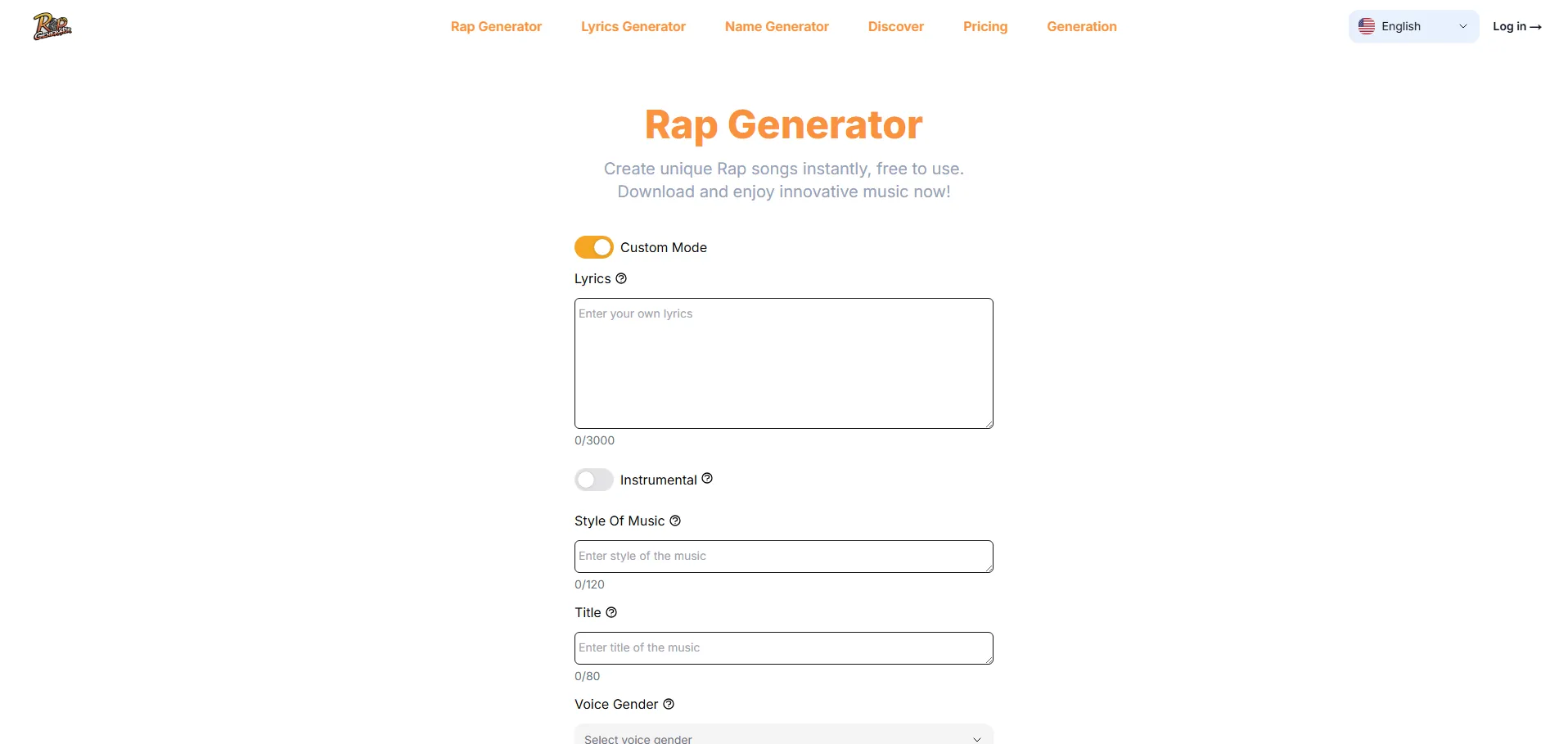This screenshot has width=1568, height=744.
Task: Go to the Name Generator page
Action: (777, 26)
